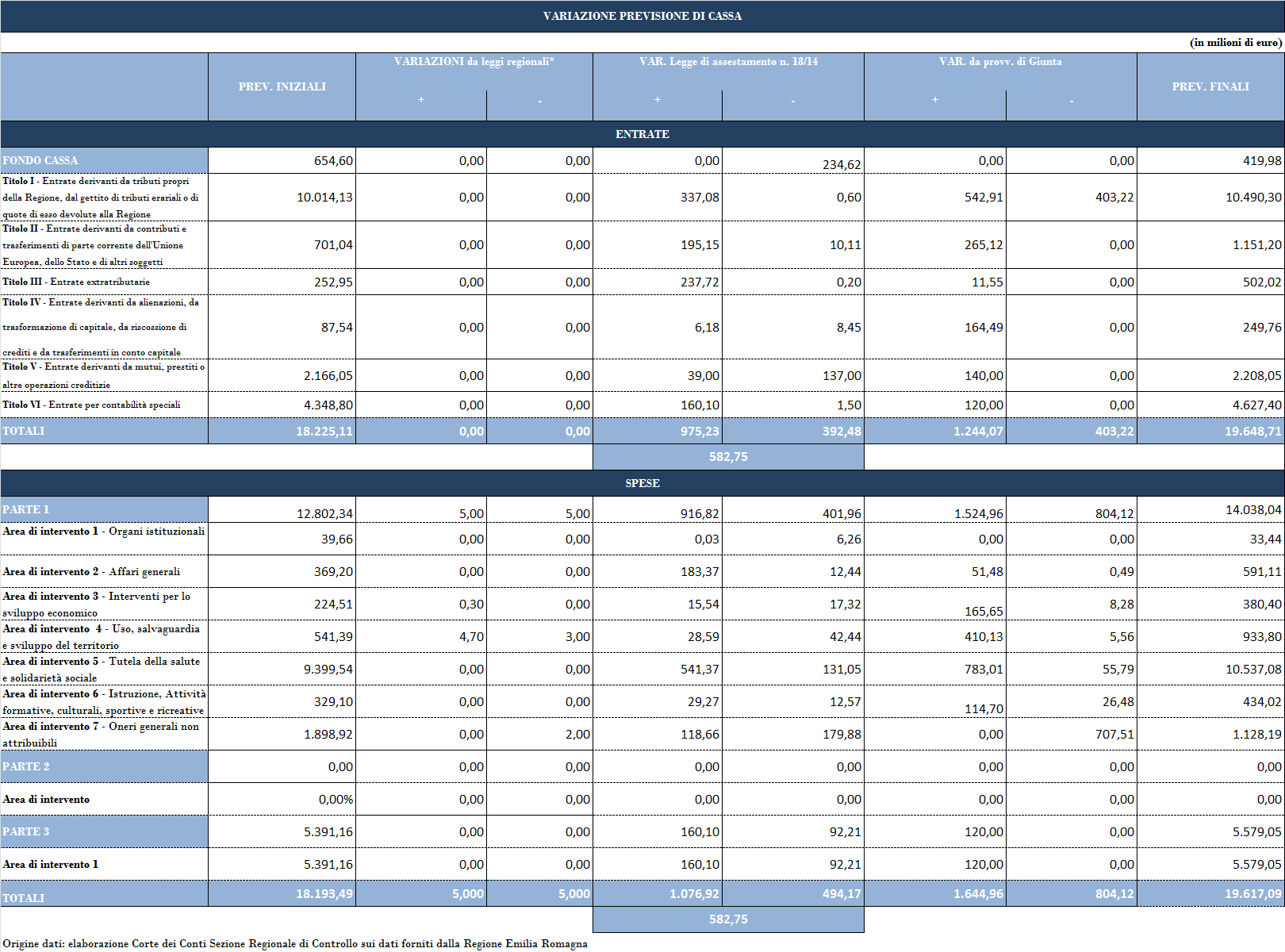Viewport: 1285px width, 952px height.
Task: Click Titolo I initial value 10.014,13
Action: coord(324,197)
